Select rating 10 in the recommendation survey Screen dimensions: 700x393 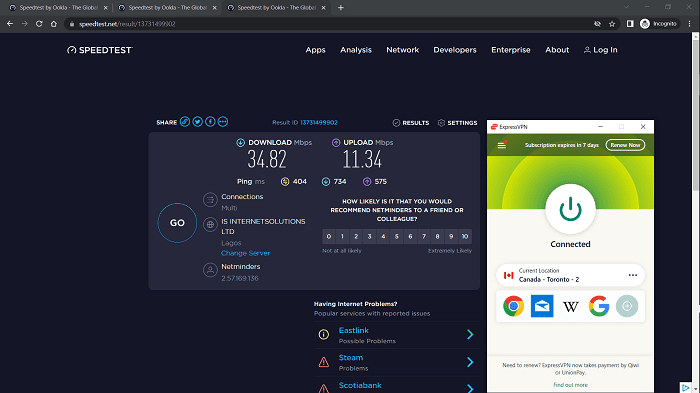point(465,236)
